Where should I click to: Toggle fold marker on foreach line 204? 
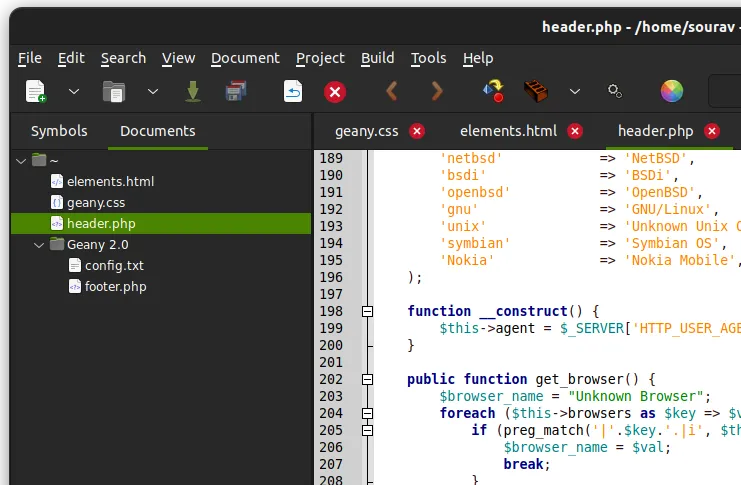click(x=367, y=414)
